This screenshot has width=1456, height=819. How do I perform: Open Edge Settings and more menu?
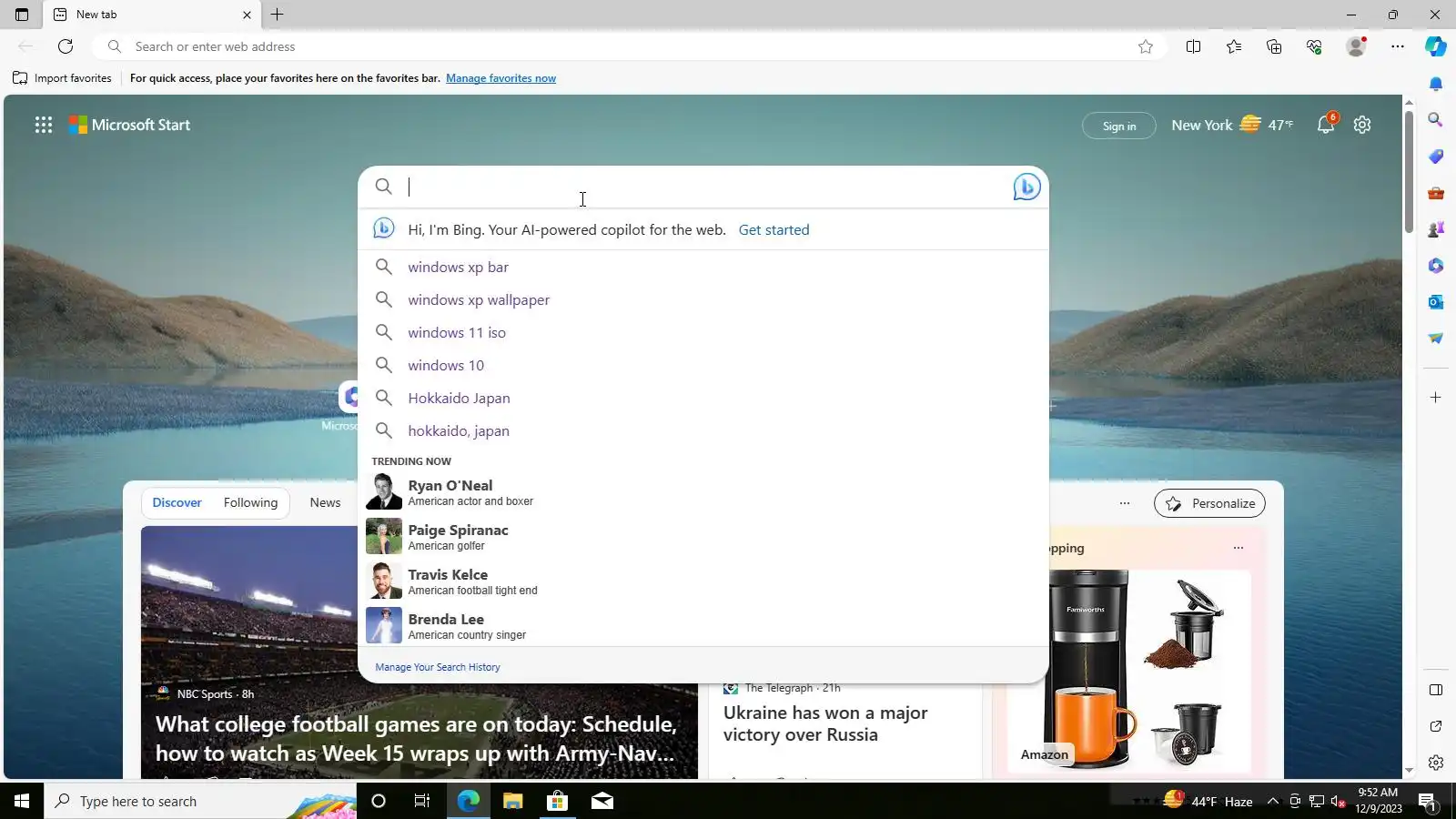[x=1398, y=46]
